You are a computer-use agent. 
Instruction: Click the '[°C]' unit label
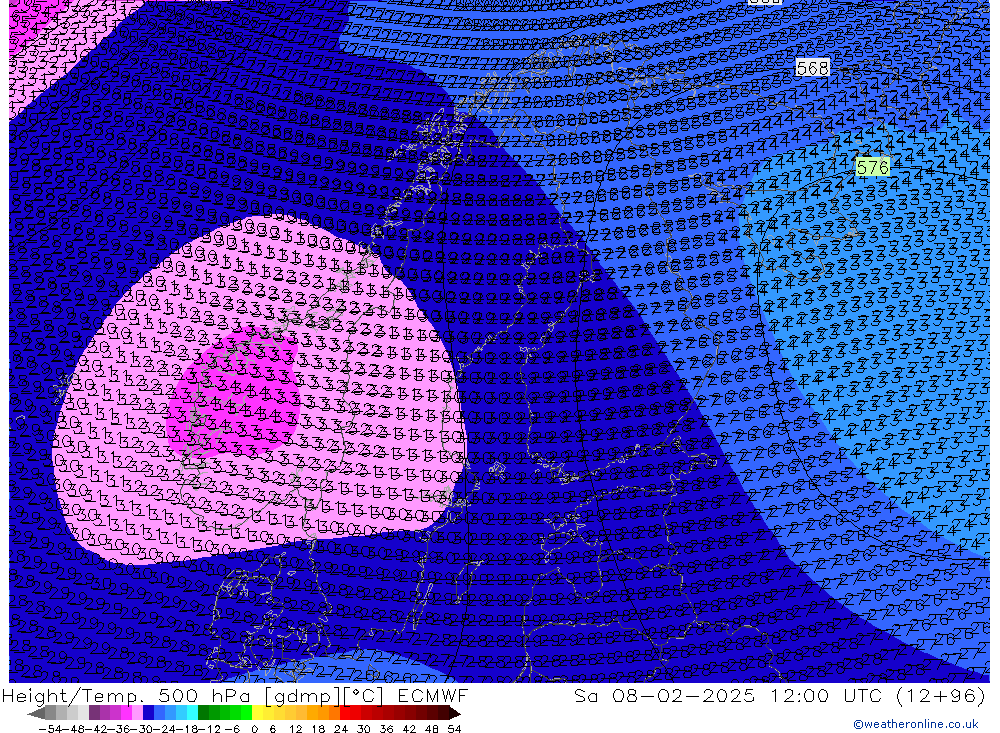(x=362, y=695)
